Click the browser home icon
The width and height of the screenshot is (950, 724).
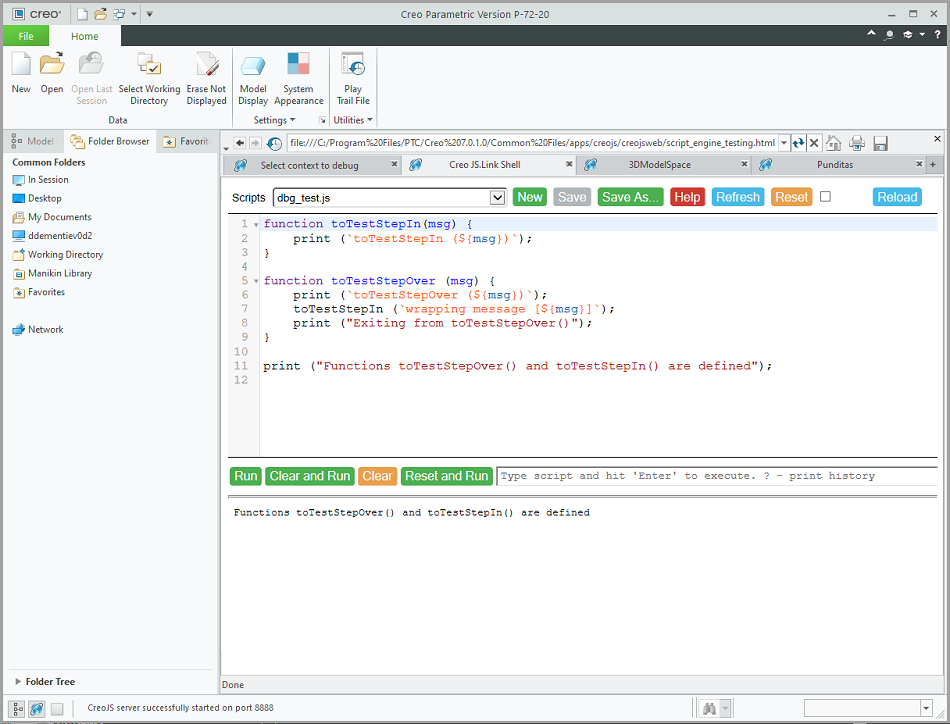coord(833,143)
